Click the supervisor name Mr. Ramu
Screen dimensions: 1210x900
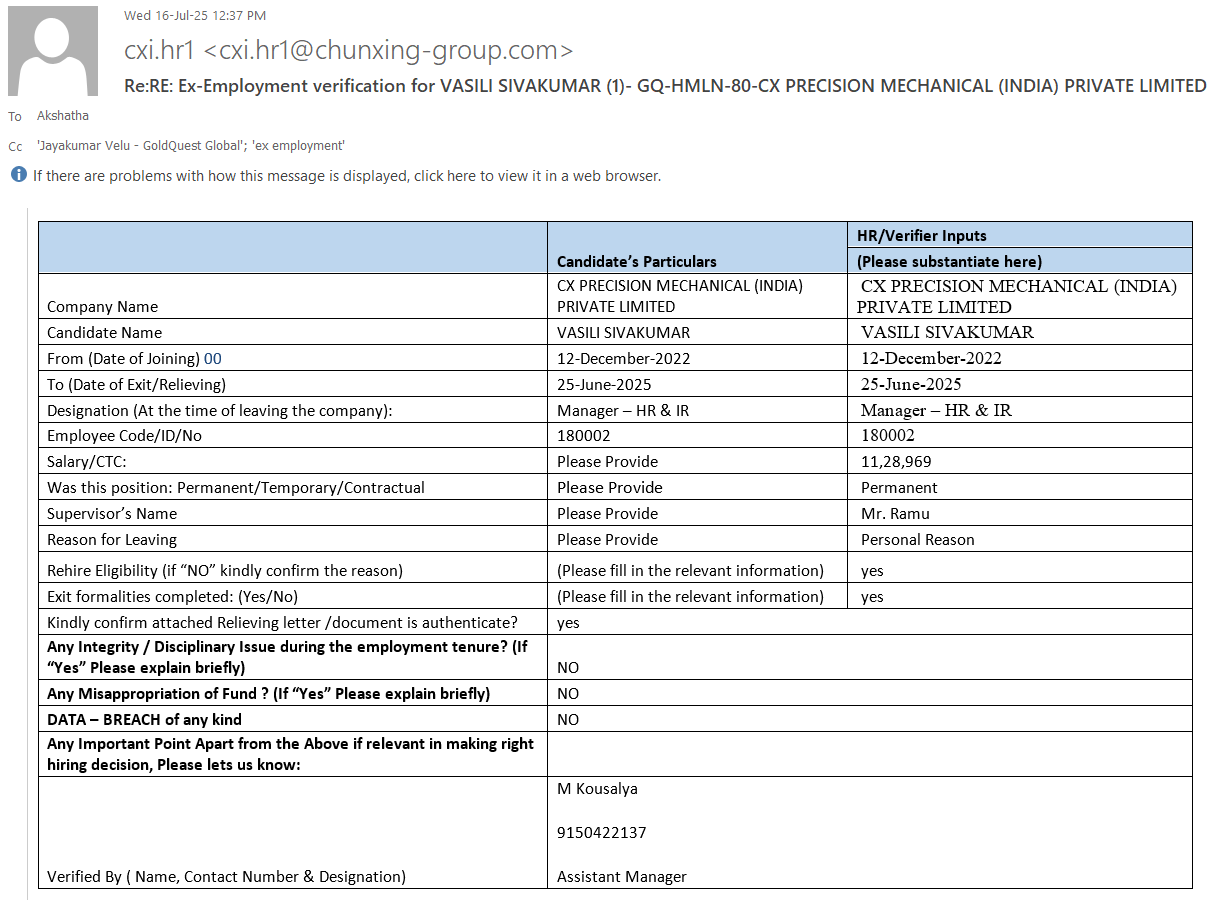click(x=895, y=514)
